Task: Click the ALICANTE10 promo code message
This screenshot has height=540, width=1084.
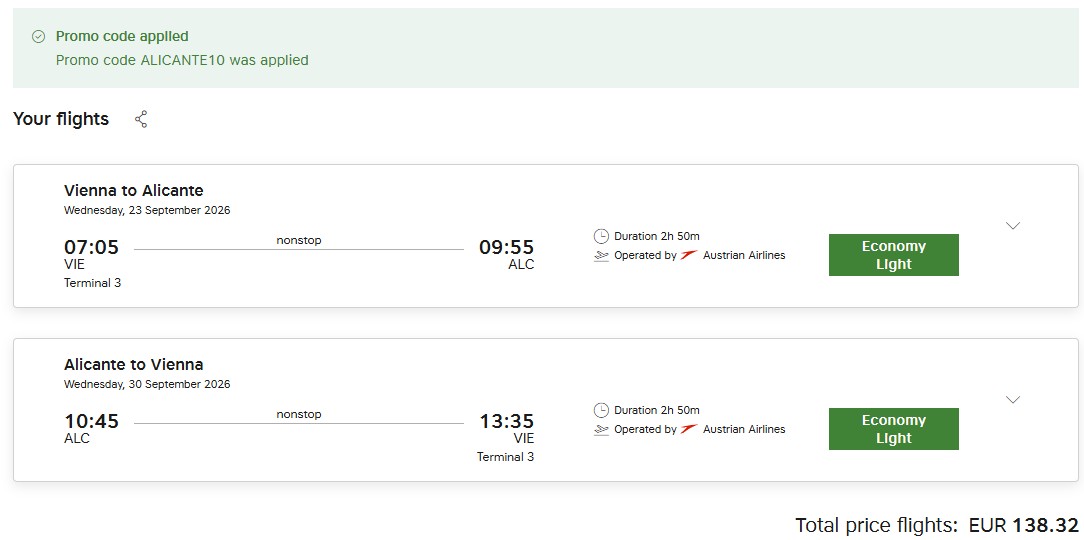Action: pos(182,60)
